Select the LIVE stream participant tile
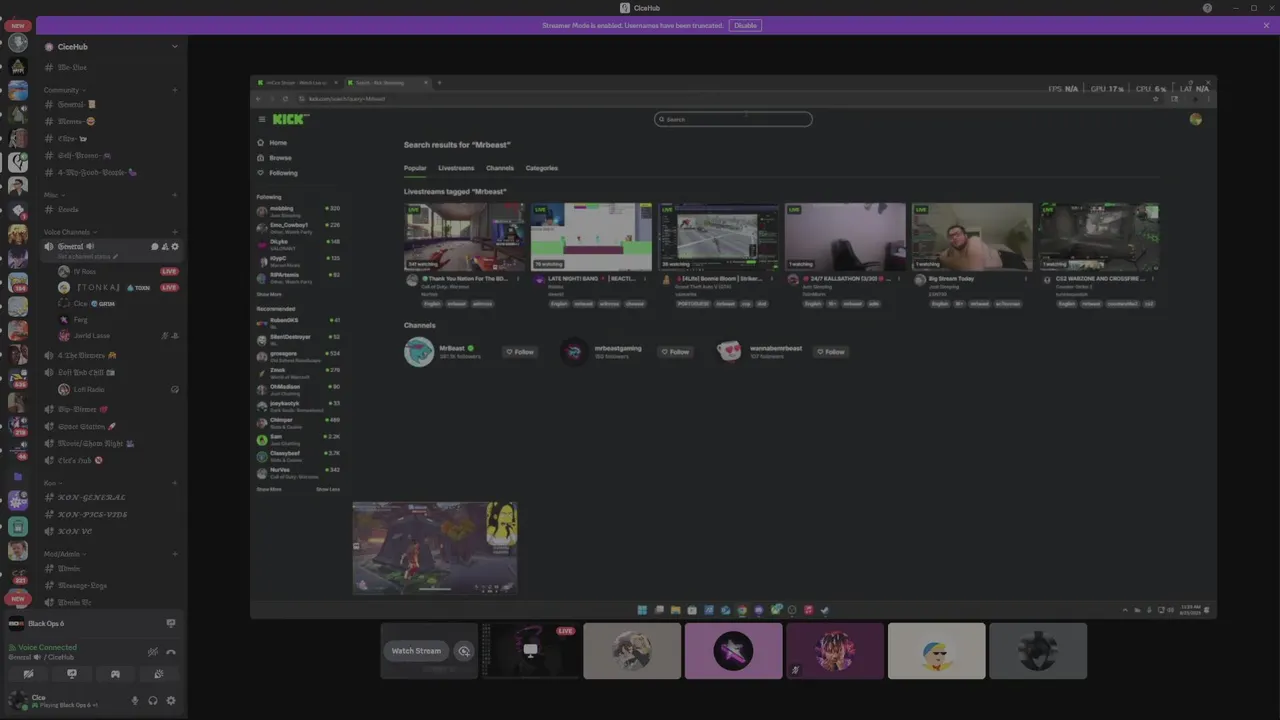This screenshot has height=720, width=1280. [x=531, y=651]
